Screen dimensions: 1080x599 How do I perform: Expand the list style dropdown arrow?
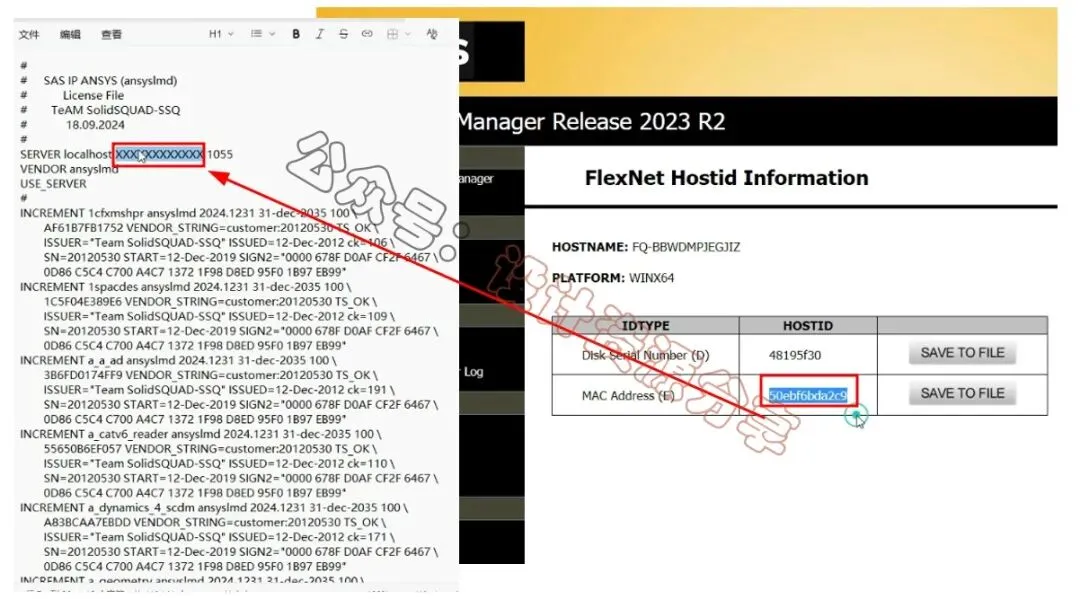click(x=272, y=34)
